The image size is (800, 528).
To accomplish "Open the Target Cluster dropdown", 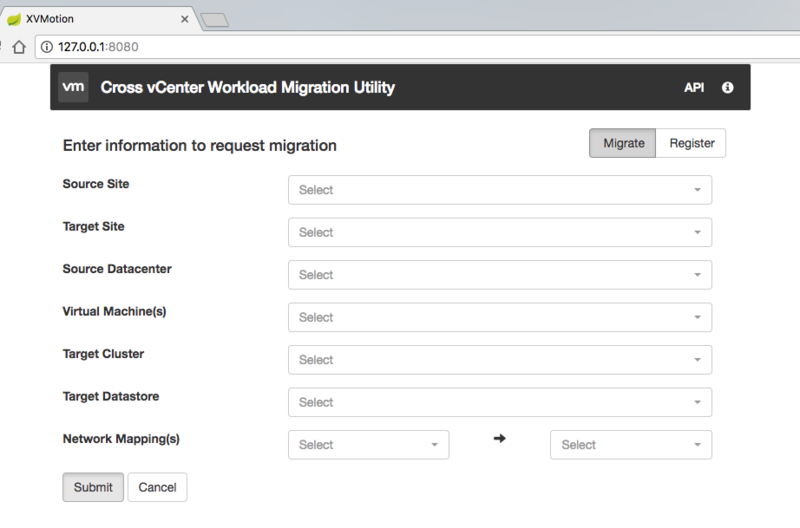I will click(499, 360).
